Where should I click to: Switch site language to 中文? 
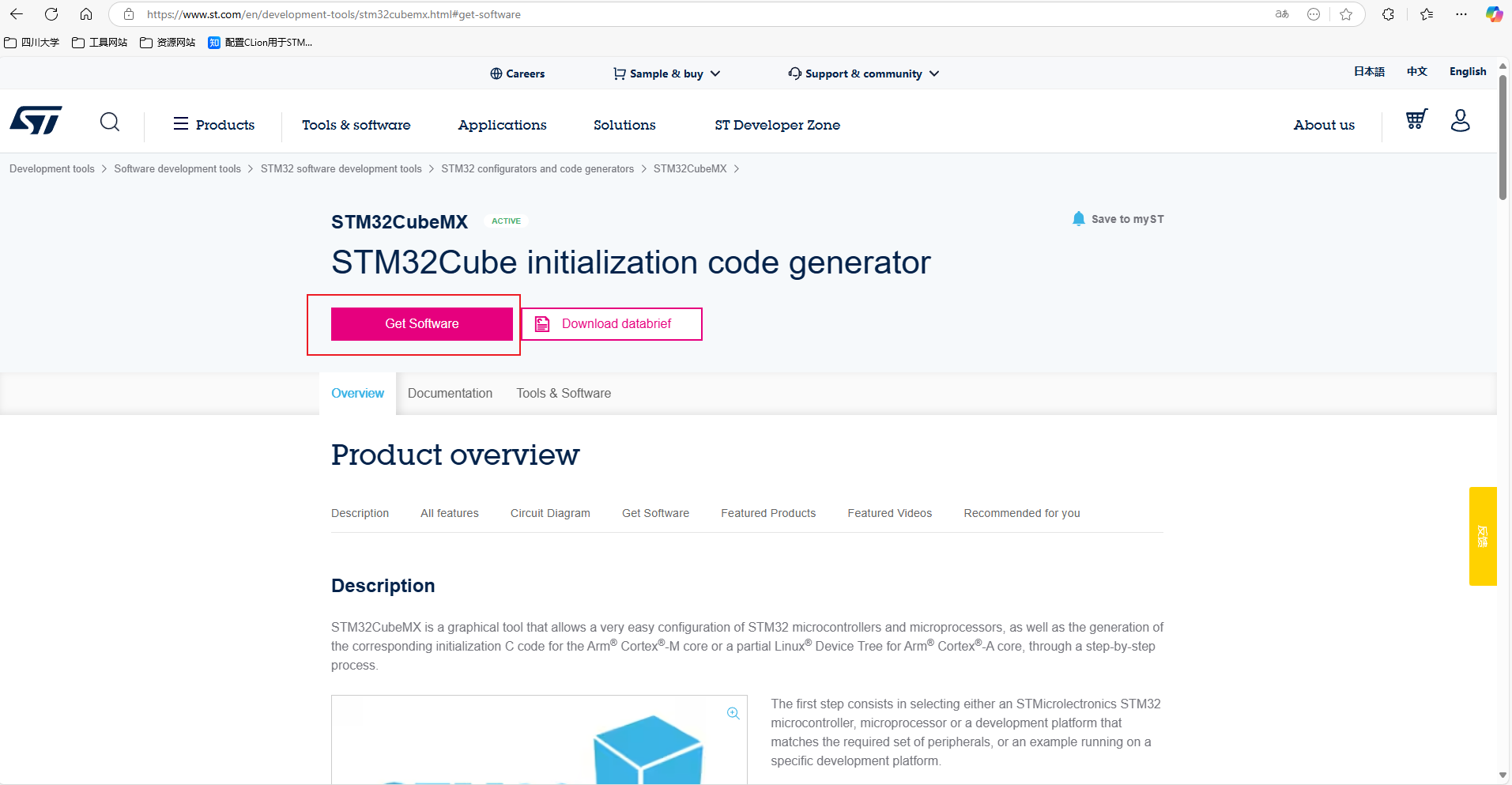[1417, 71]
